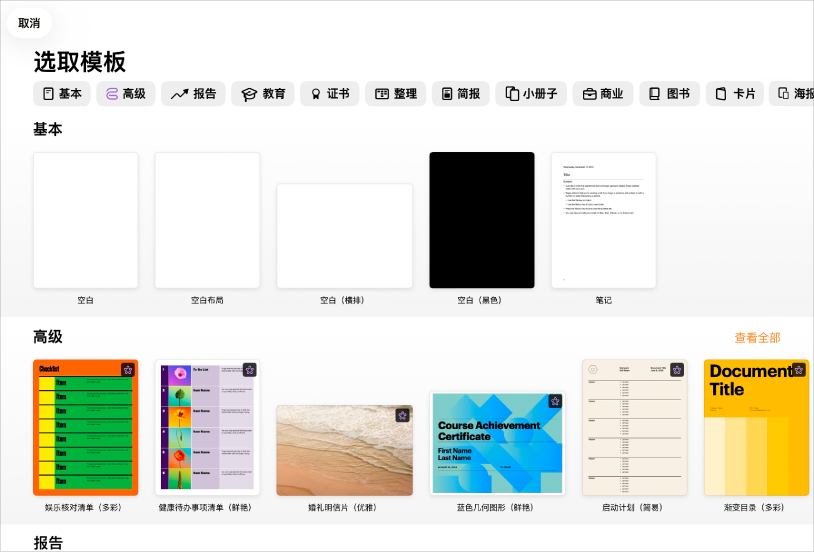The height and width of the screenshot is (553, 814).
Task: Open the 报告 category tab
Action: (x=193, y=94)
